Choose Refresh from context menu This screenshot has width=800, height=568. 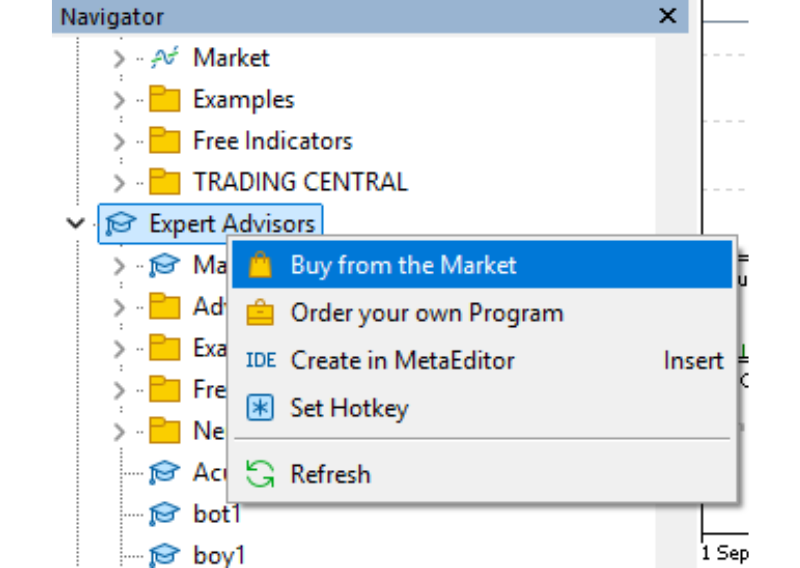[482, 474]
